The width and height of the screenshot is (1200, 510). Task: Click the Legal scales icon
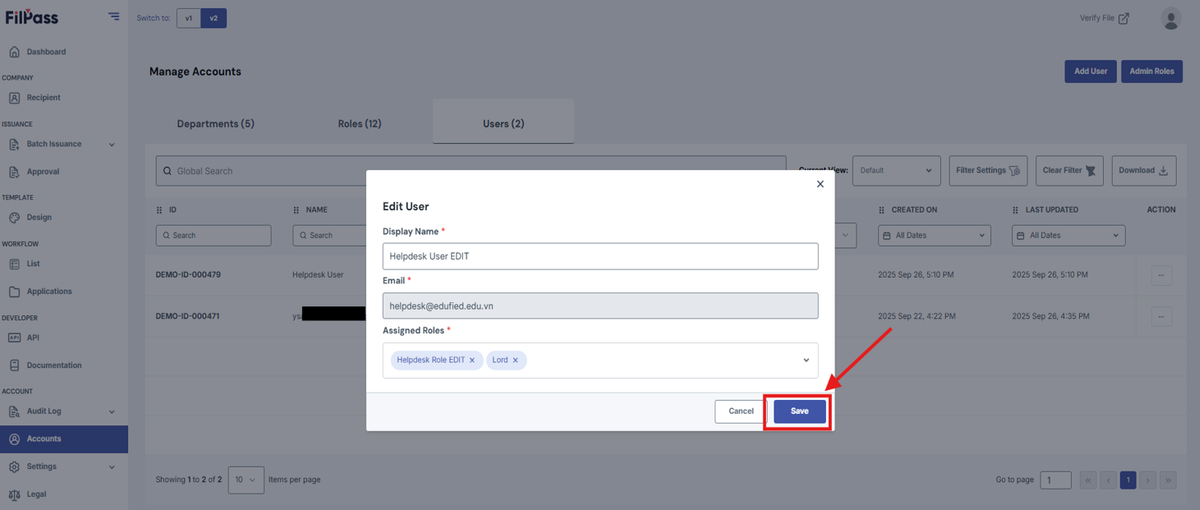[x=15, y=494]
